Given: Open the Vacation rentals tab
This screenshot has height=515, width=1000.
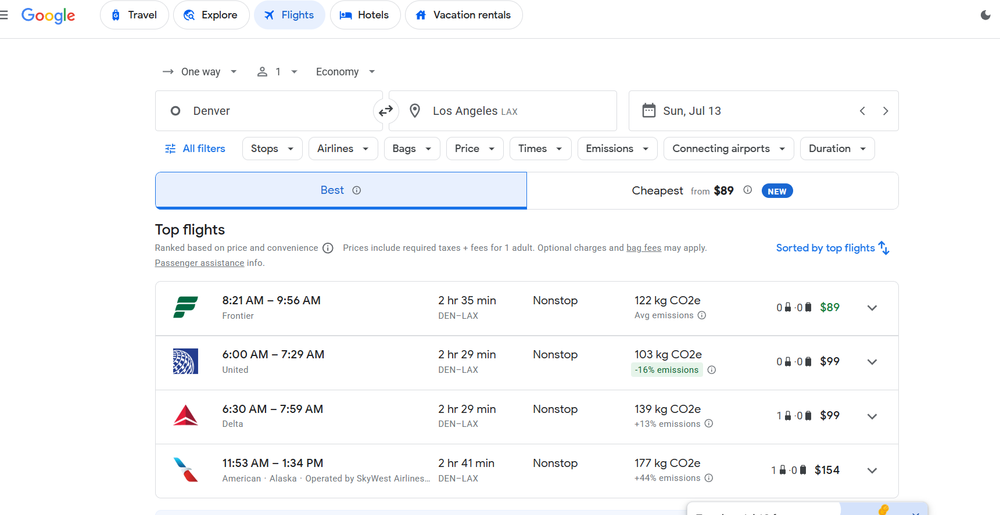Looking at the screenshot, I should pyautogui.click(x=464, y=15).
